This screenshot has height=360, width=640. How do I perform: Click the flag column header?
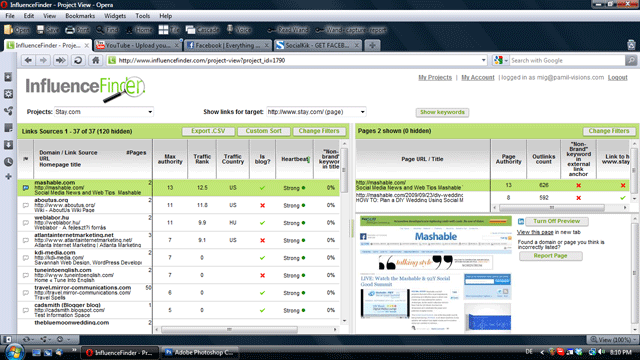tap(26, 159)
